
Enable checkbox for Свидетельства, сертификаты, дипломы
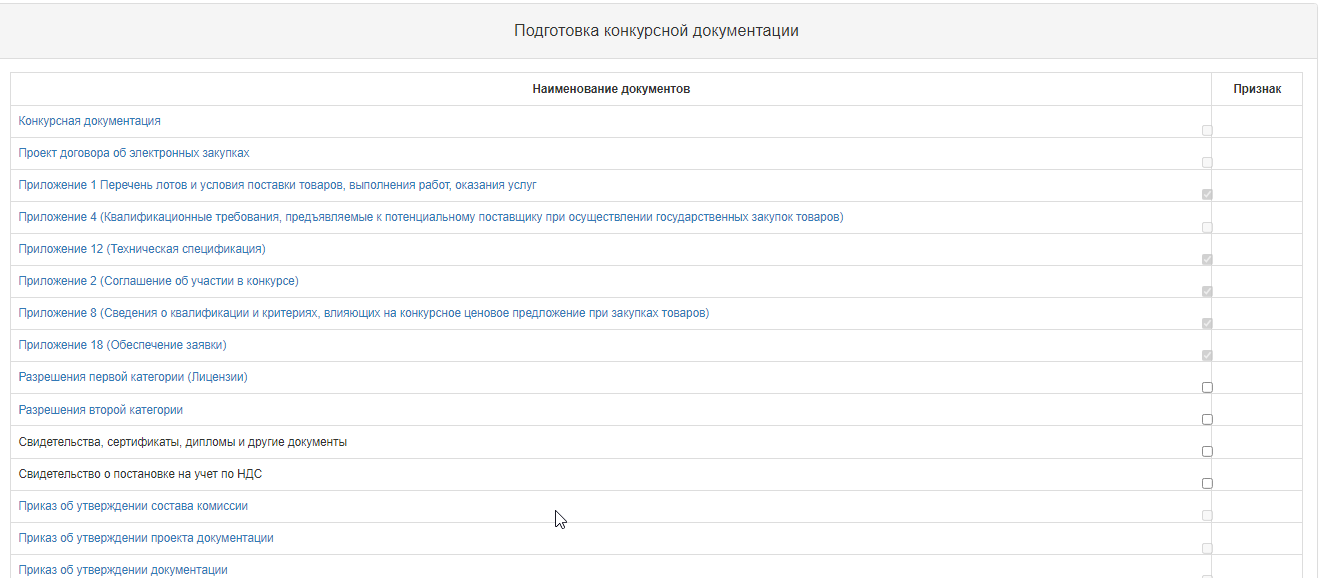1207,451
